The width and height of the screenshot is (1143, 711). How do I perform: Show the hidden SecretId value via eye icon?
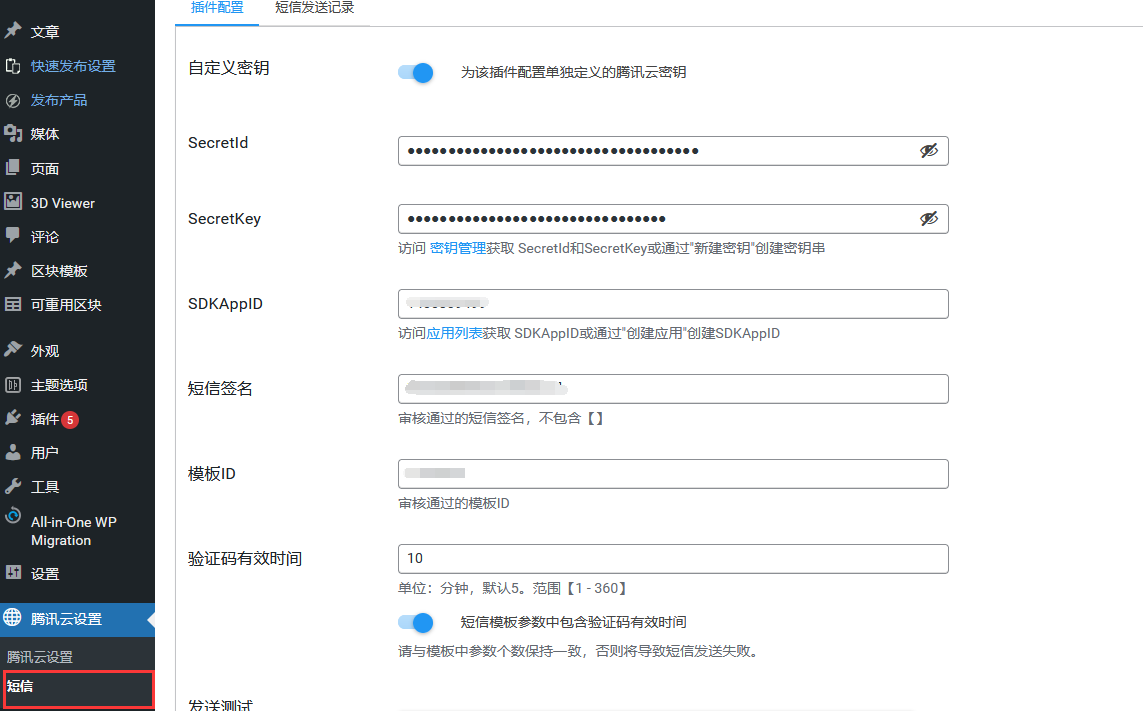point(929,150)
